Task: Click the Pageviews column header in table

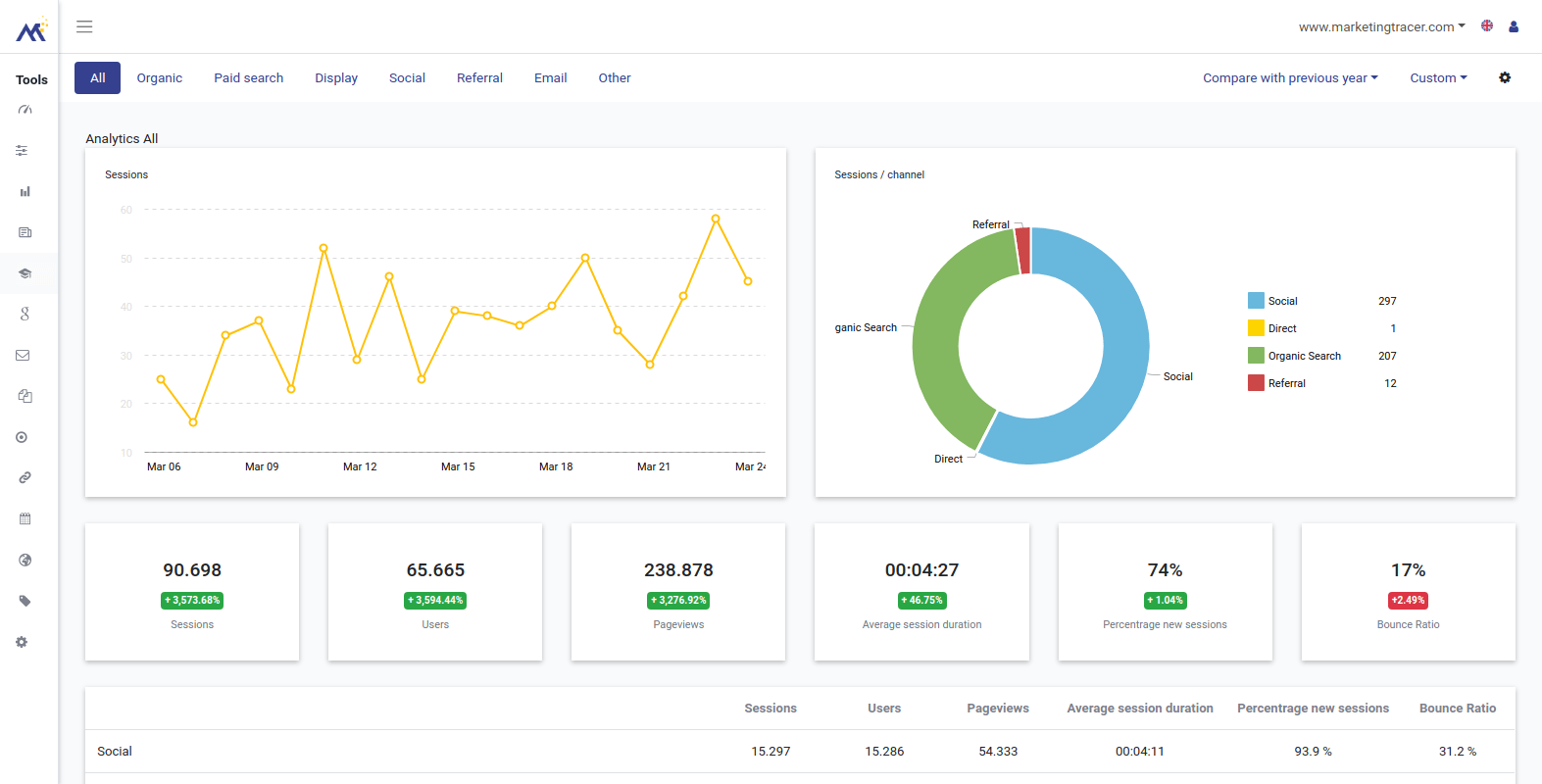Action: tap(998, 709)
